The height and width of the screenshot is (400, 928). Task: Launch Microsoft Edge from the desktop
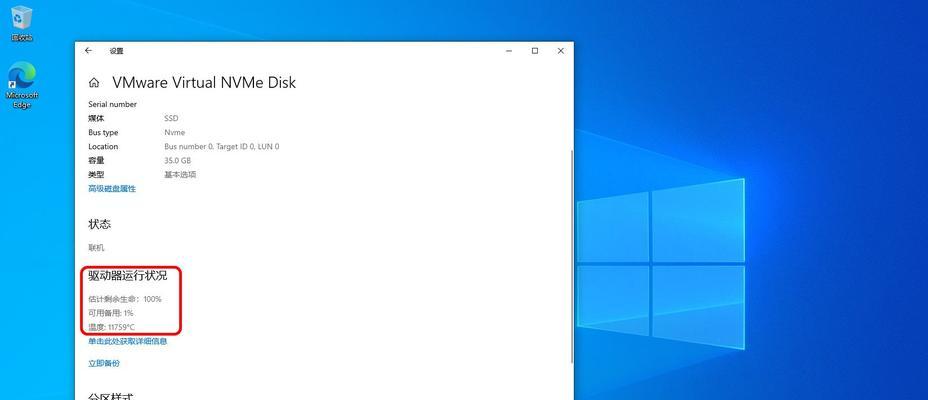click(22, 85)
